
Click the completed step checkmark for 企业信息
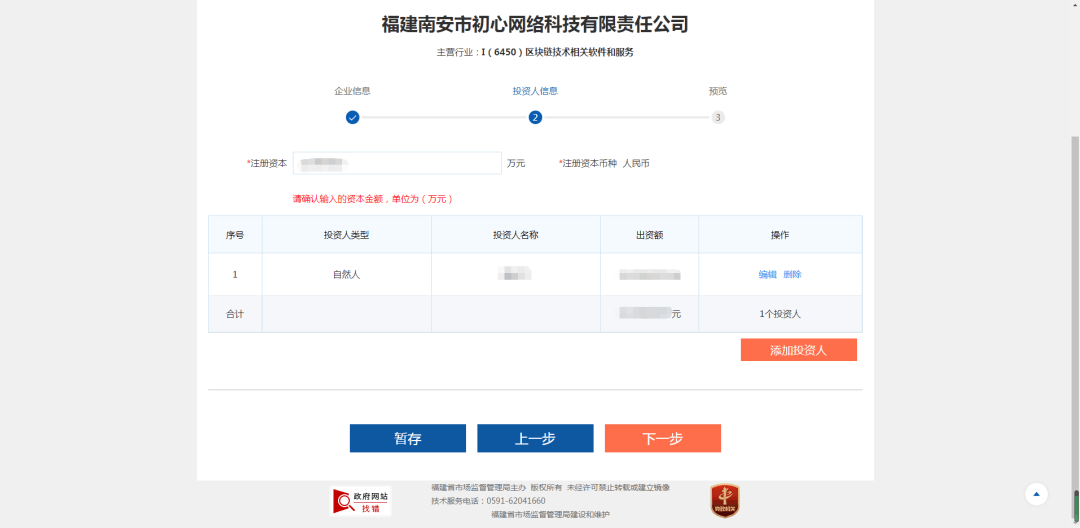pos(353,117)
